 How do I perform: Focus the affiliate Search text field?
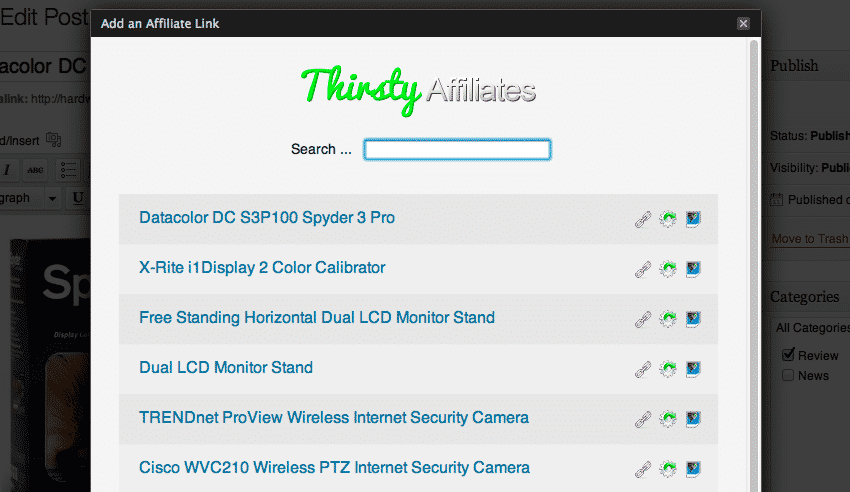457,150
